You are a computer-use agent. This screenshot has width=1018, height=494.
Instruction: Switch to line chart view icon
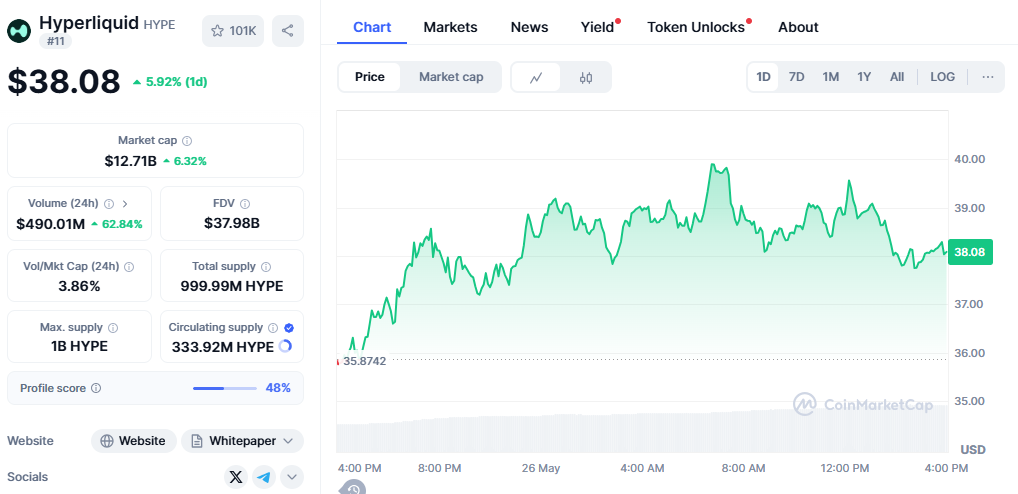(536, 77)
